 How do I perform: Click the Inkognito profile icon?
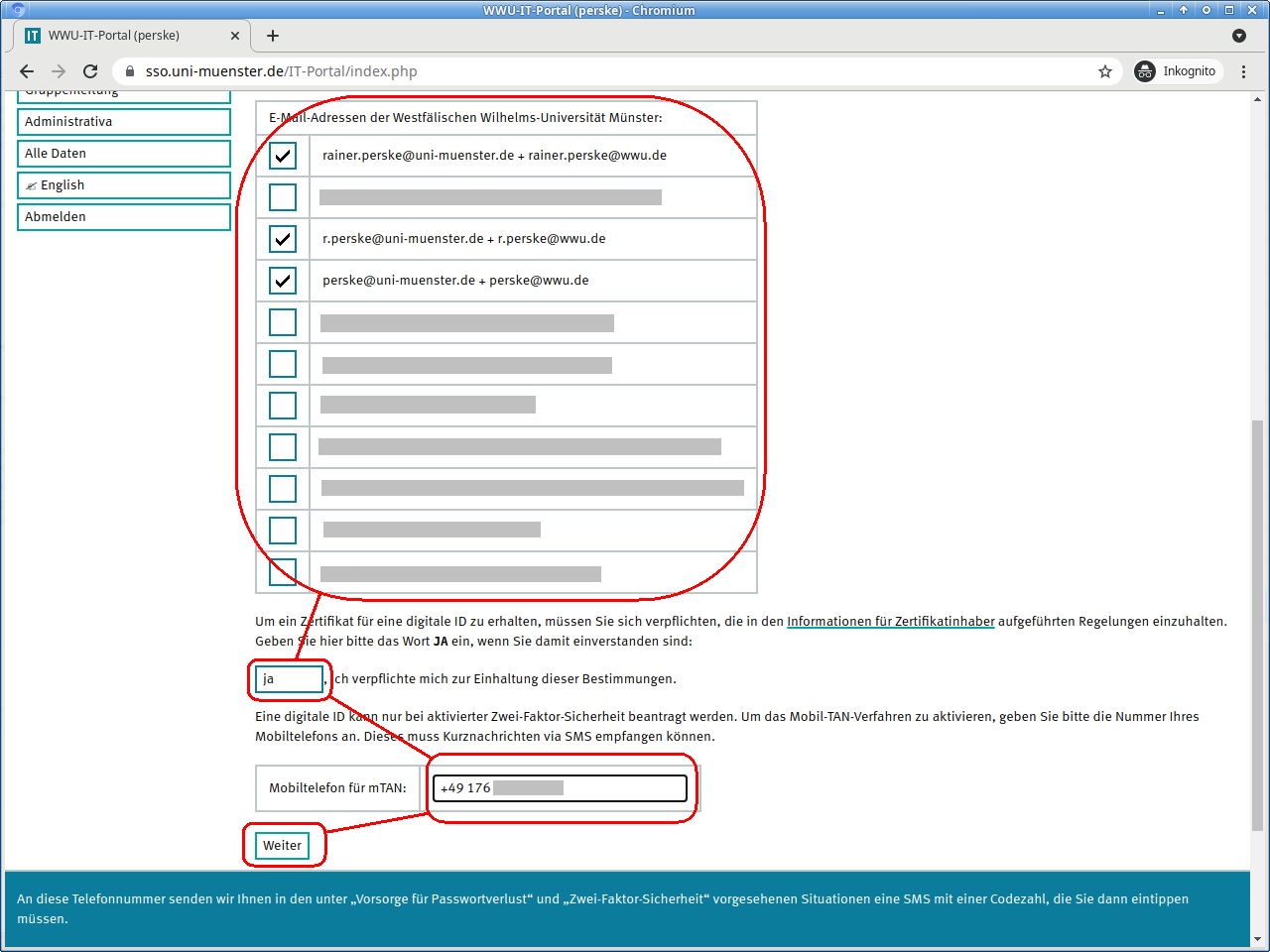tap(1145, 71)
